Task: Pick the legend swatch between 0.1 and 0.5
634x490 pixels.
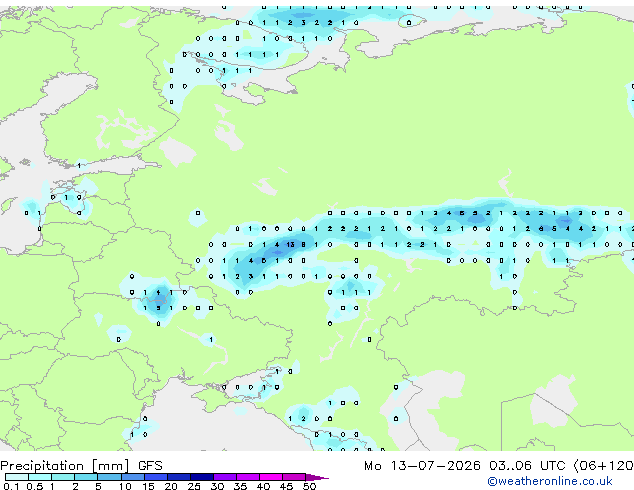Action: tap(17, 477)
